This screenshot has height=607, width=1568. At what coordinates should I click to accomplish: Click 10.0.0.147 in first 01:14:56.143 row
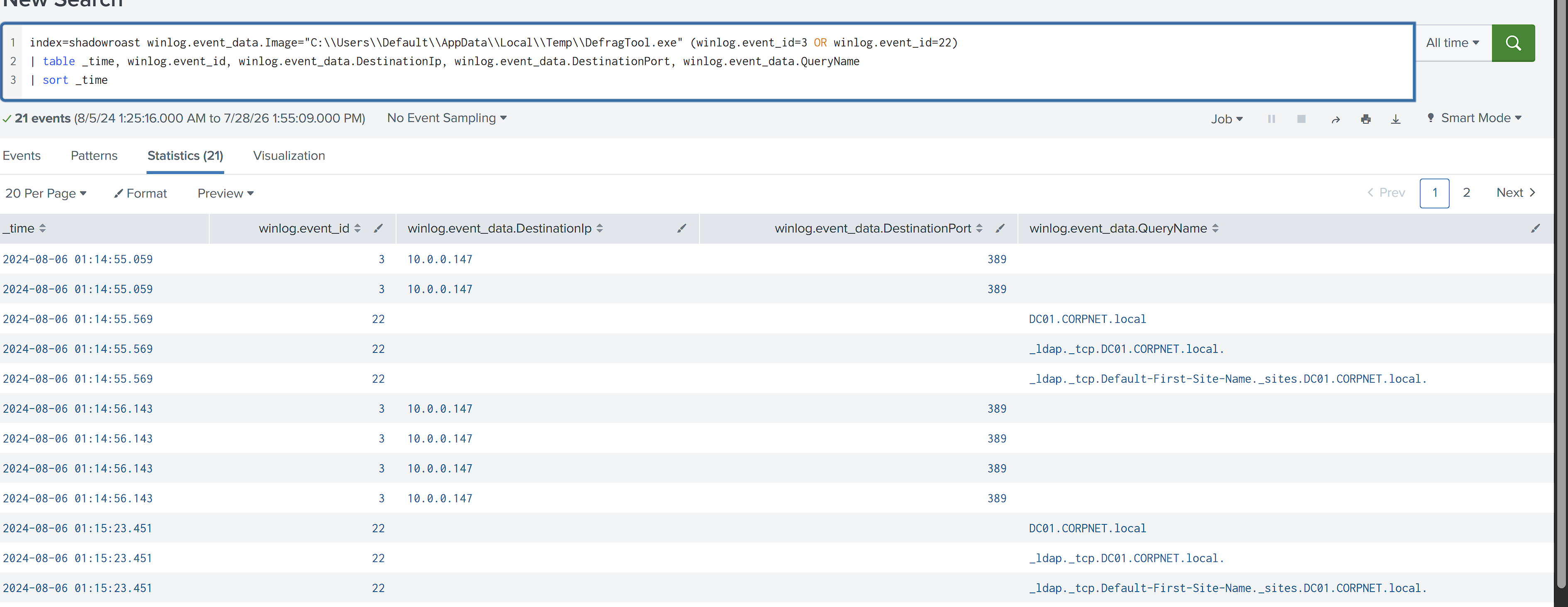440,409
